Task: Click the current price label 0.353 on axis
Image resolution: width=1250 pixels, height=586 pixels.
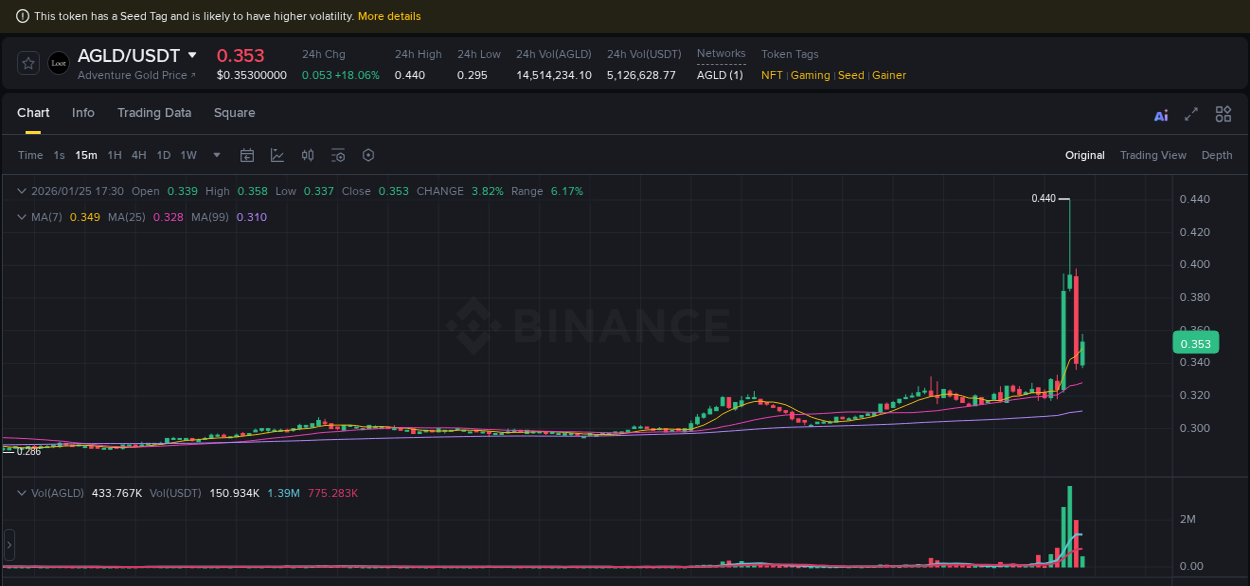Action: [1196, 342]
